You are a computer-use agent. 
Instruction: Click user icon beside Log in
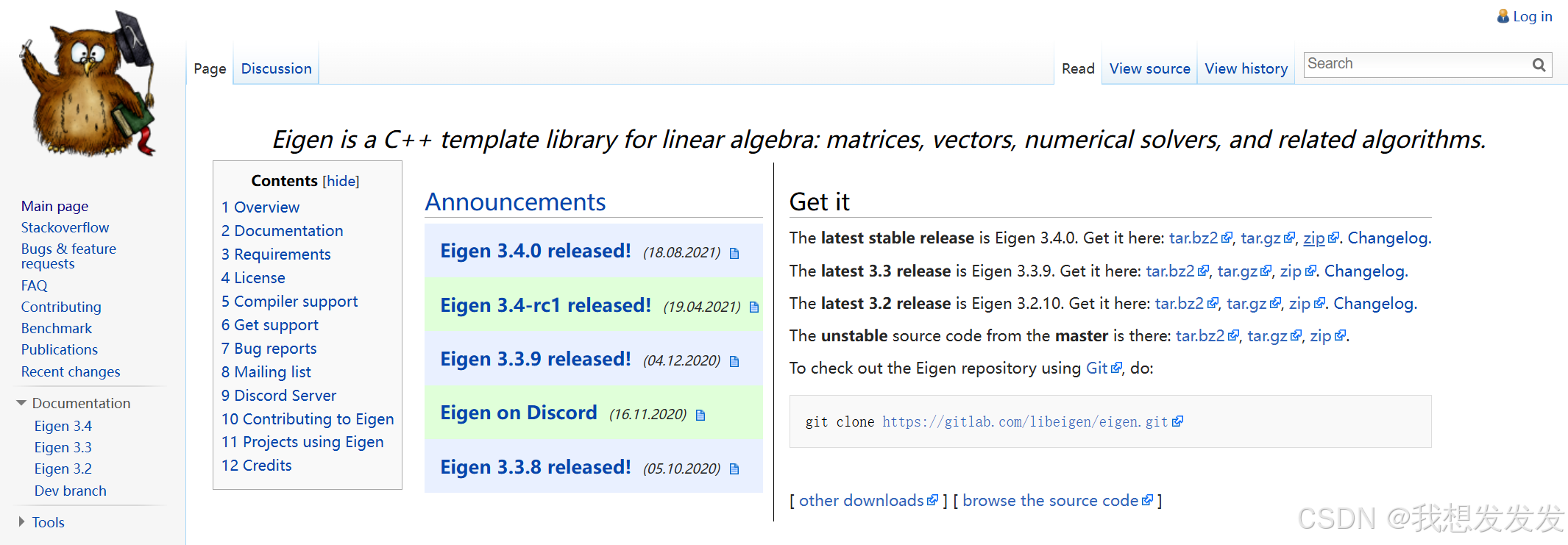coord(1503,15)
